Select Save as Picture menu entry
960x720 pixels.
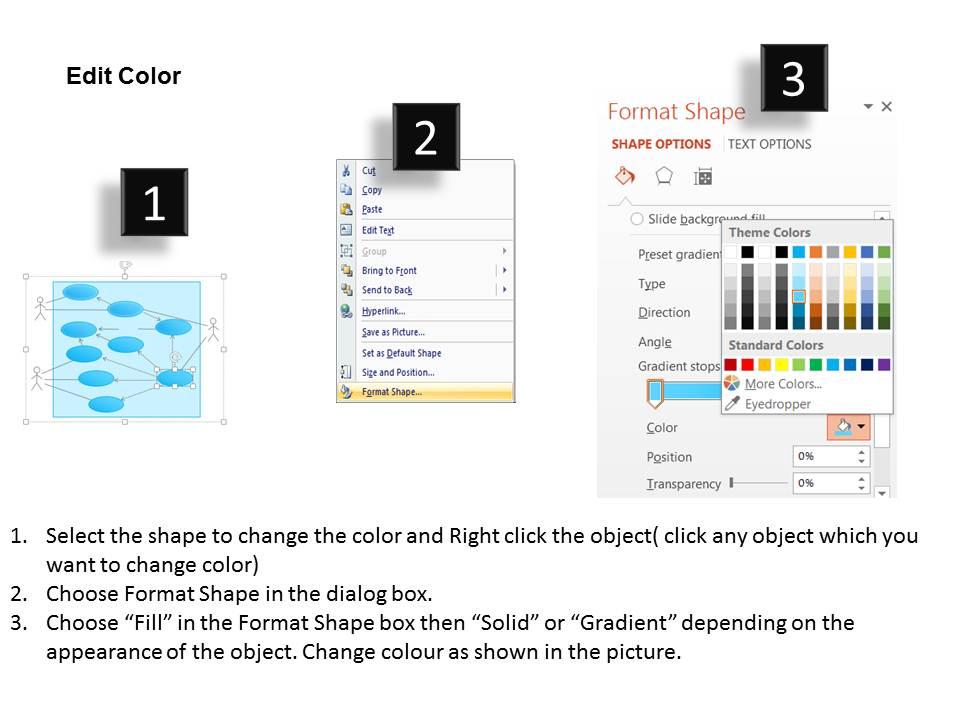click(393, 332)
